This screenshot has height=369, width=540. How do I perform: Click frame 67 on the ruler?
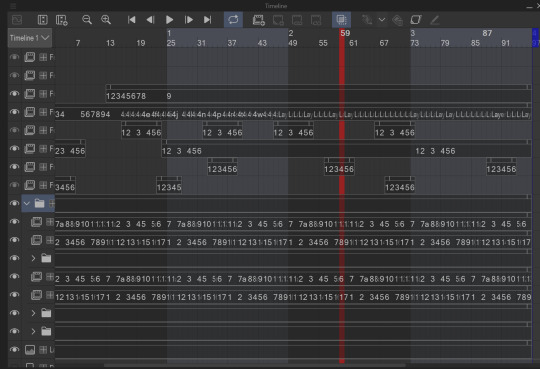coord(384,43)
